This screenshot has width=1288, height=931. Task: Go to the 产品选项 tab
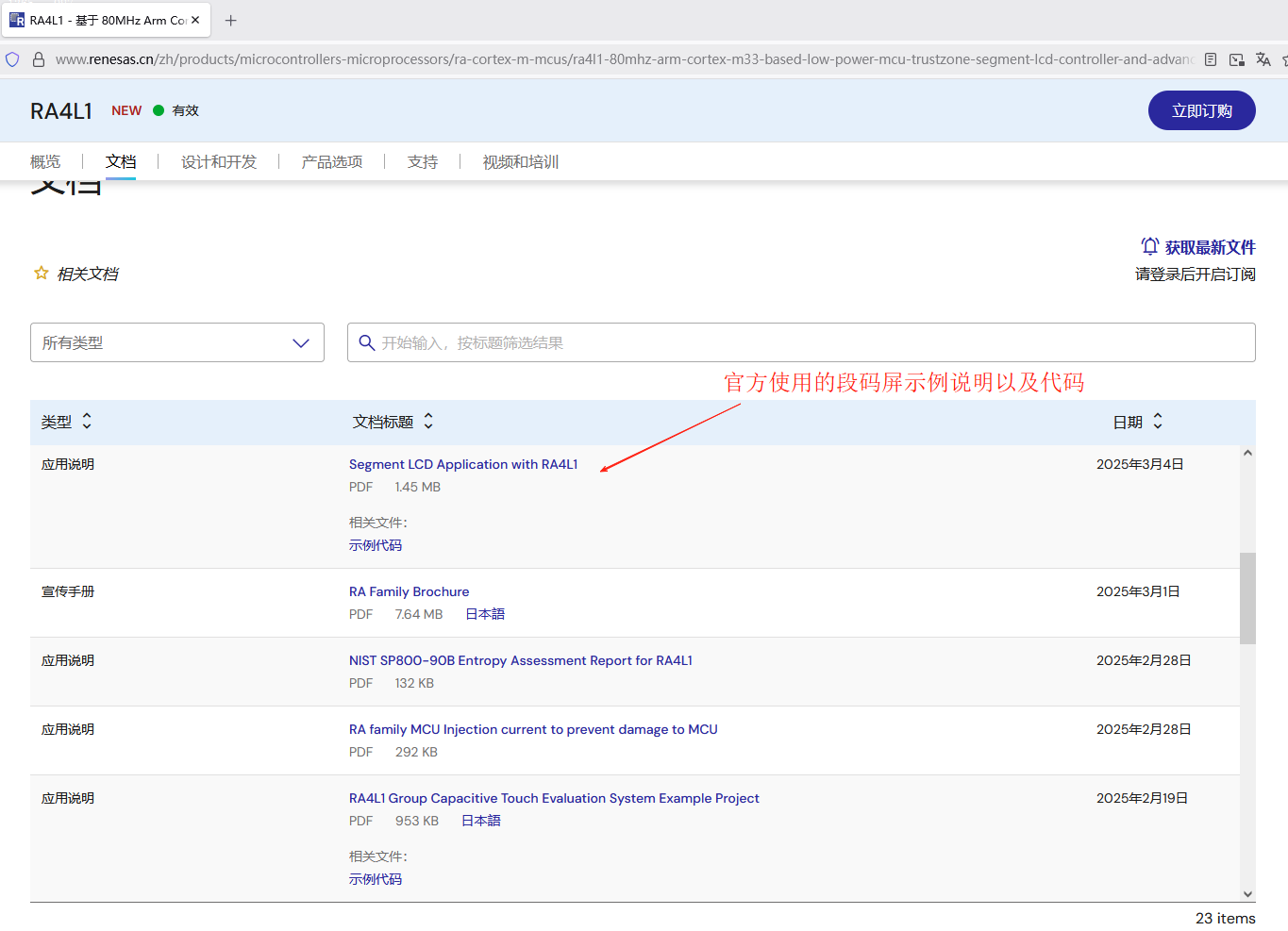click(x=332, y=162)
